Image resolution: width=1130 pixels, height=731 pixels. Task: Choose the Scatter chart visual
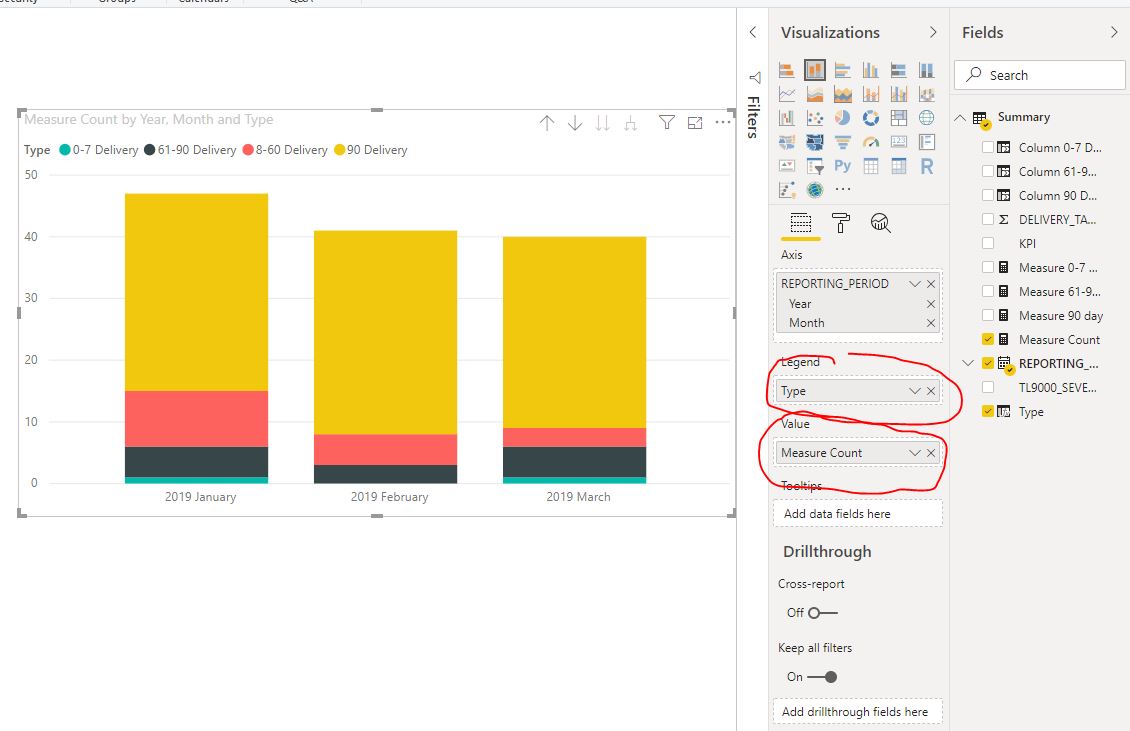(x=815, y=118)
